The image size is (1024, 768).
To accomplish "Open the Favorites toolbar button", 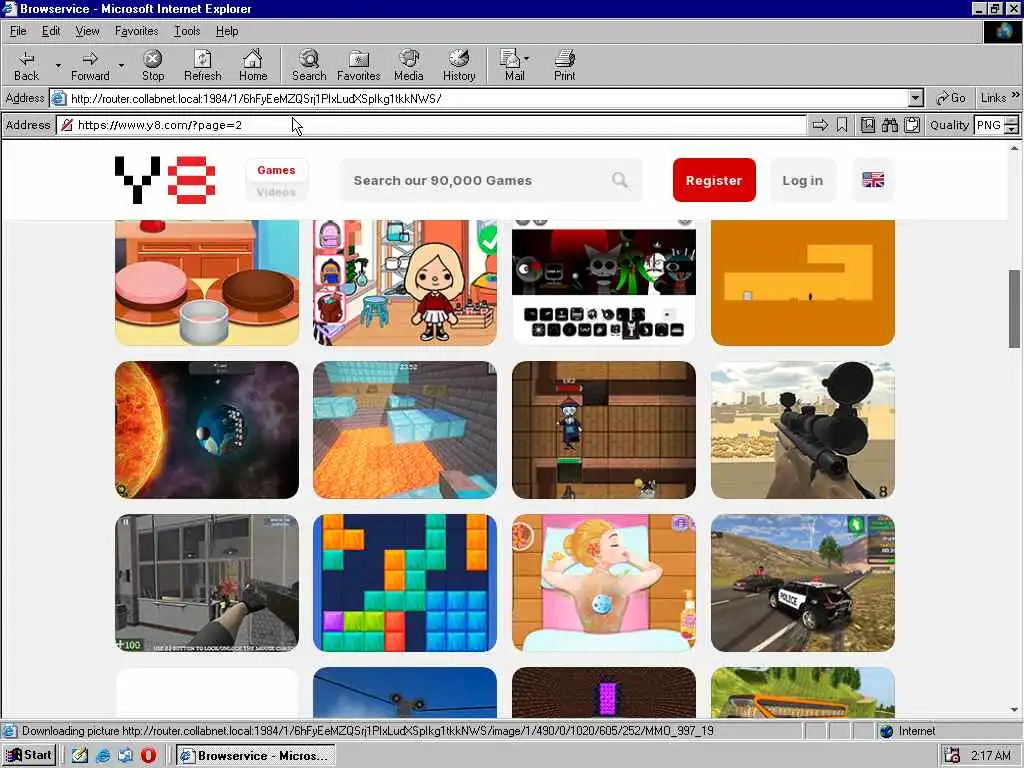I will point(359,65).
